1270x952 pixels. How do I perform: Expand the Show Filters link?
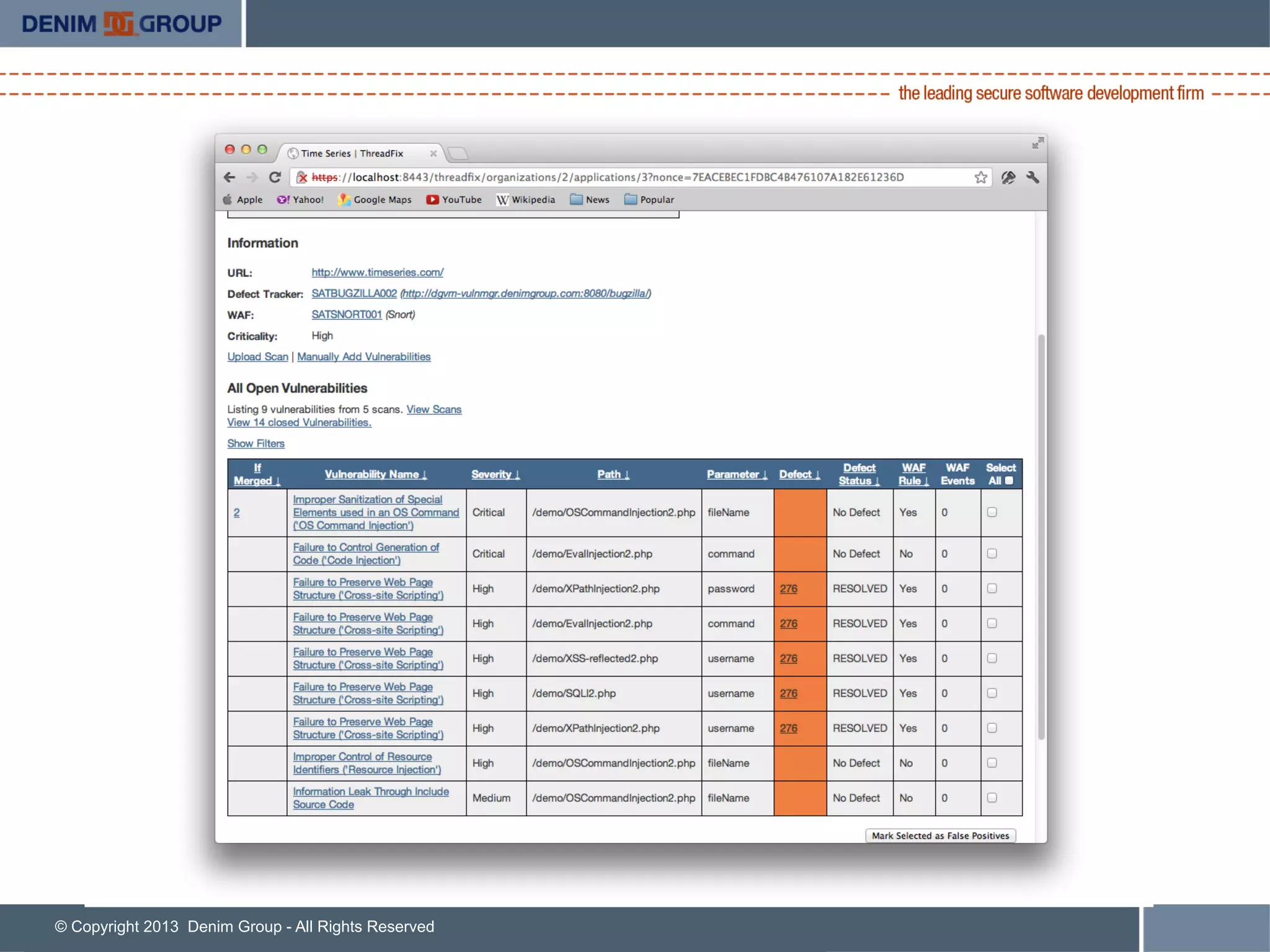pyautogui.click(x=255, y=444)
